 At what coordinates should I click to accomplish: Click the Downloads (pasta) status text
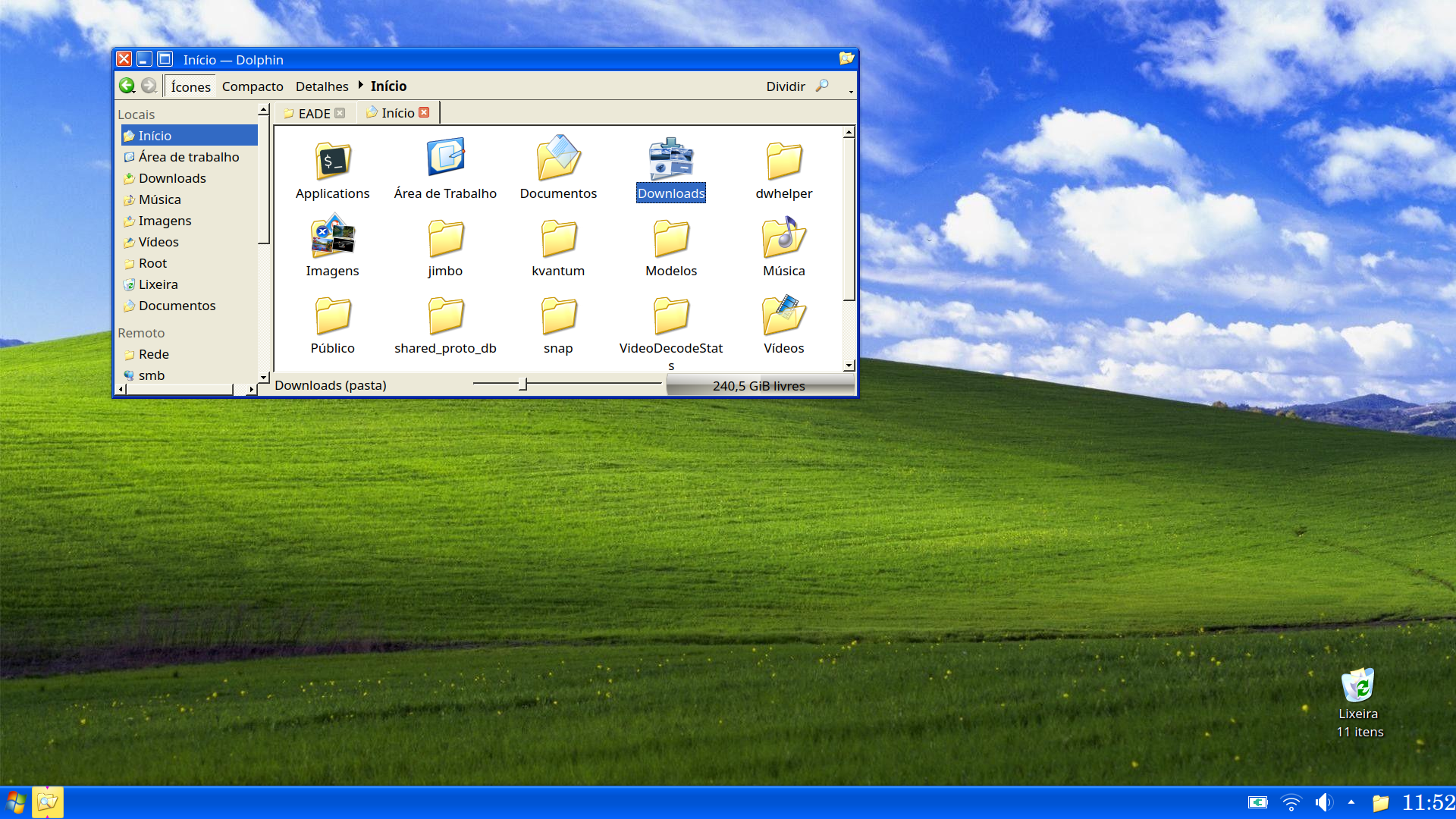(331, 385)
